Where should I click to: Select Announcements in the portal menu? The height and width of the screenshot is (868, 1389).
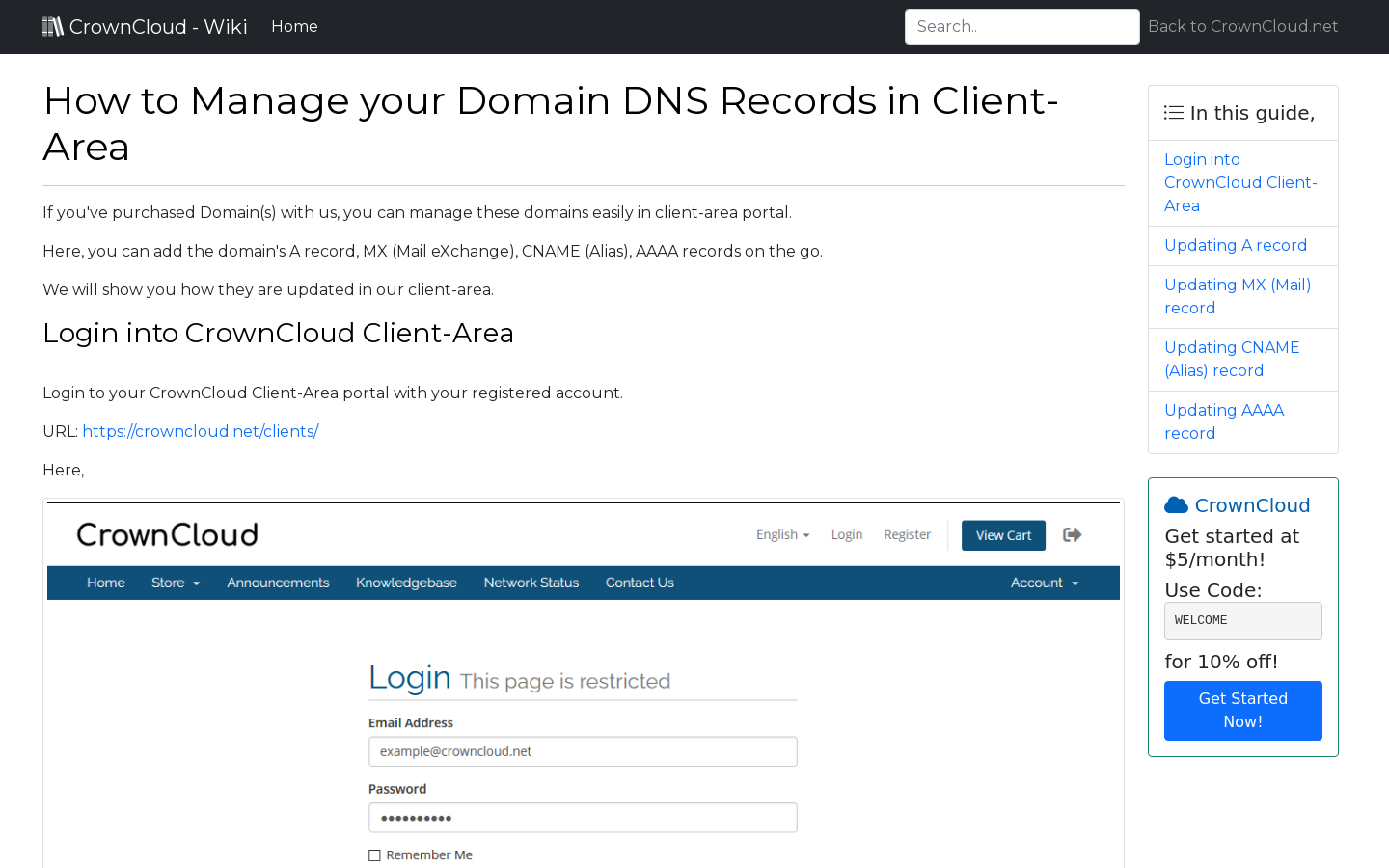pos(278,583)
